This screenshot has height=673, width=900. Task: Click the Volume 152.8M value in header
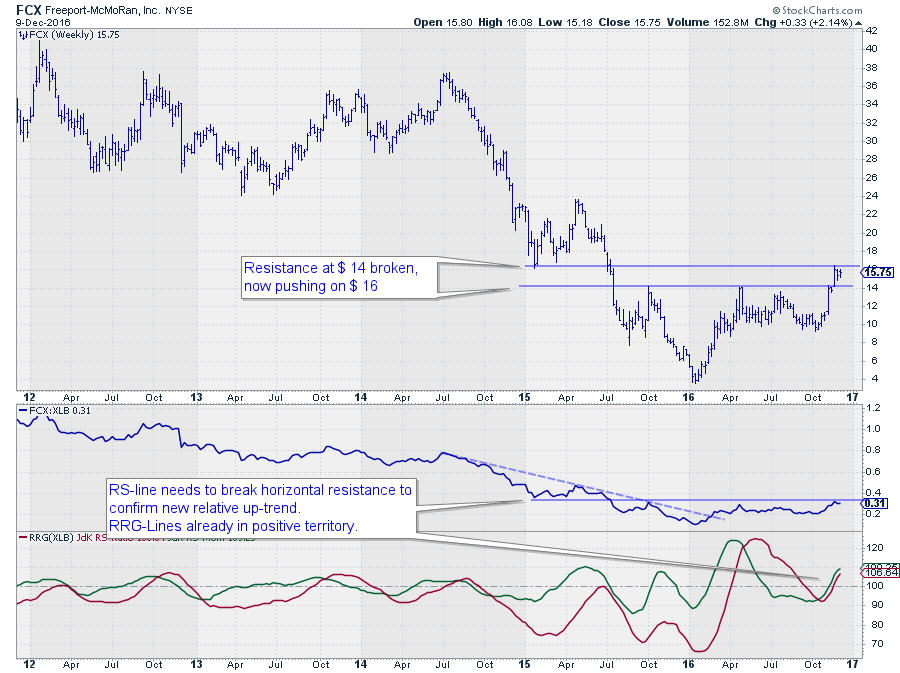[x=707, y=22]
